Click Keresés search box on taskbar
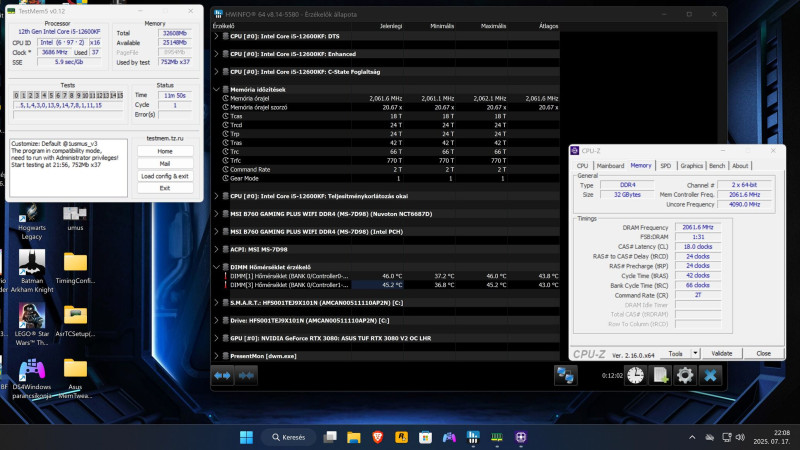The width and height of the screenshot is (800, 450). click(288, 437)
